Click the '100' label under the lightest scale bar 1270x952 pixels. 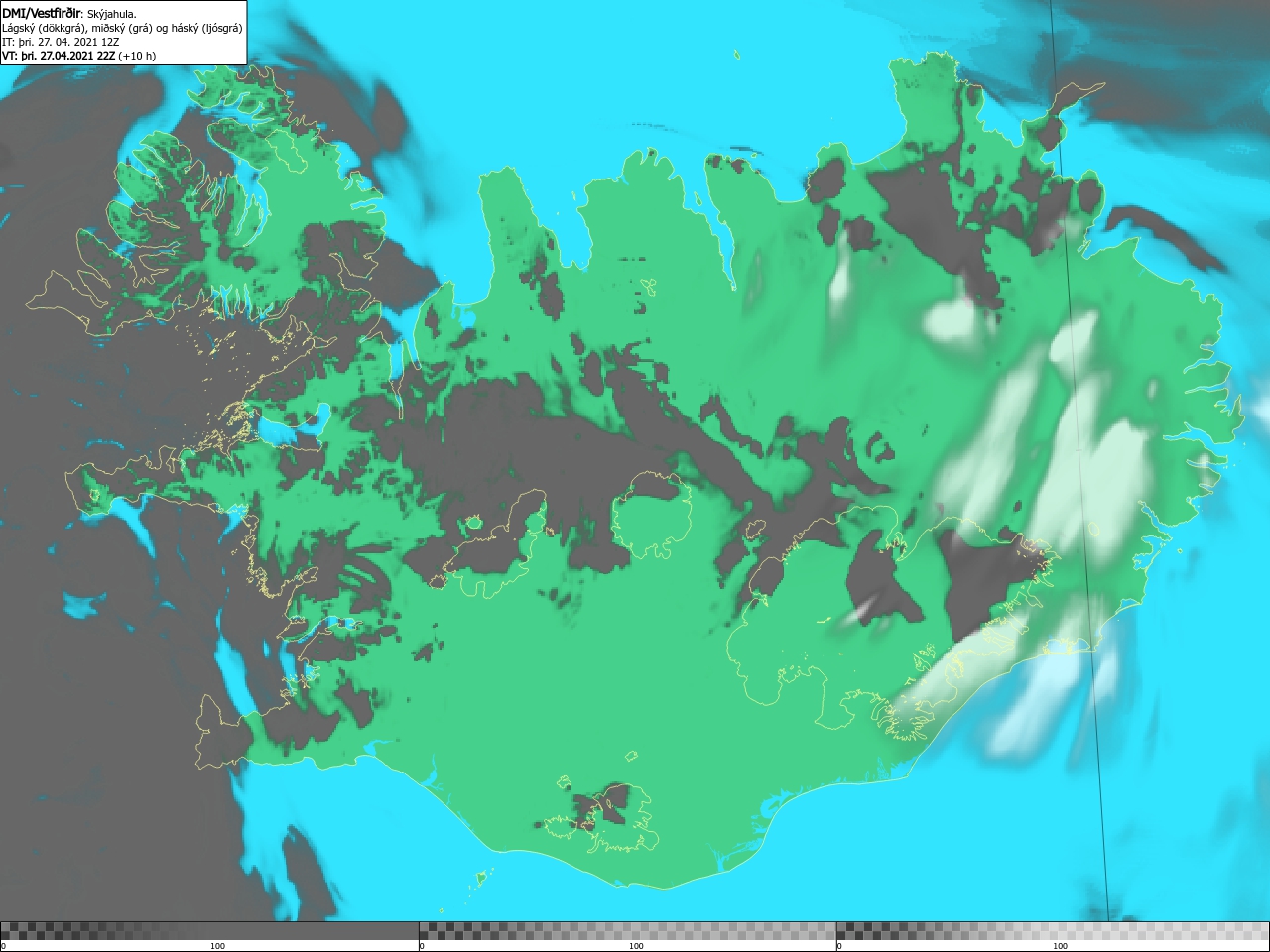1060,946
